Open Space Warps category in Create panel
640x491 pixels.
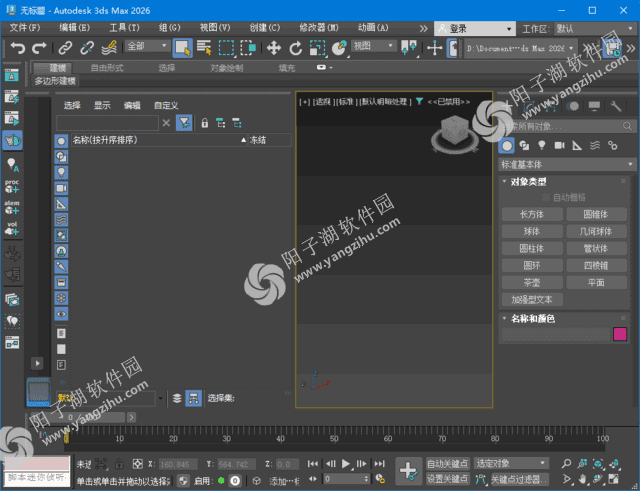(595, 145)
